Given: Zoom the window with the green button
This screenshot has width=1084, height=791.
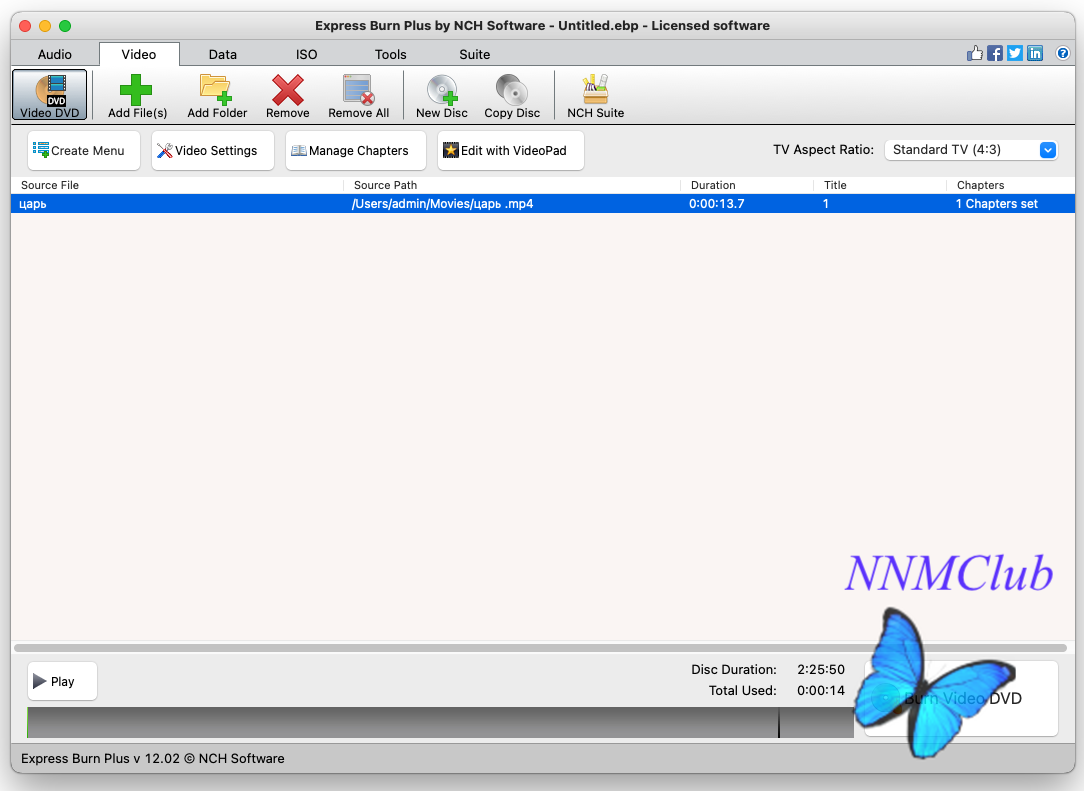Looking at the screenshot, I should [x=65, y=26].
